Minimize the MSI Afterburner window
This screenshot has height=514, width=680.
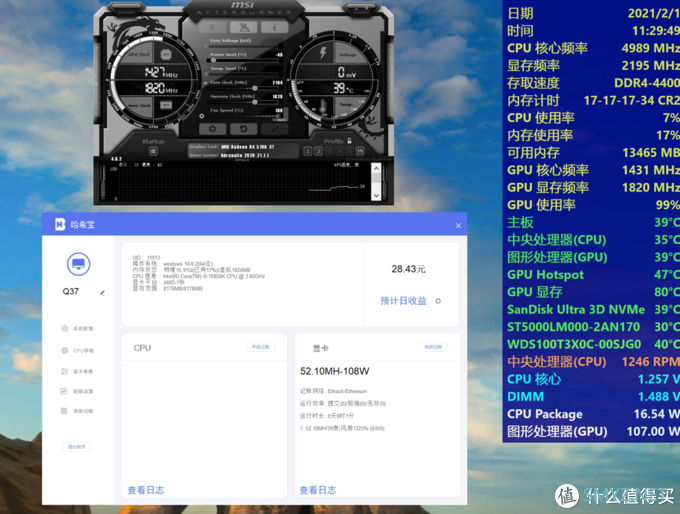(x=356, y=7)
